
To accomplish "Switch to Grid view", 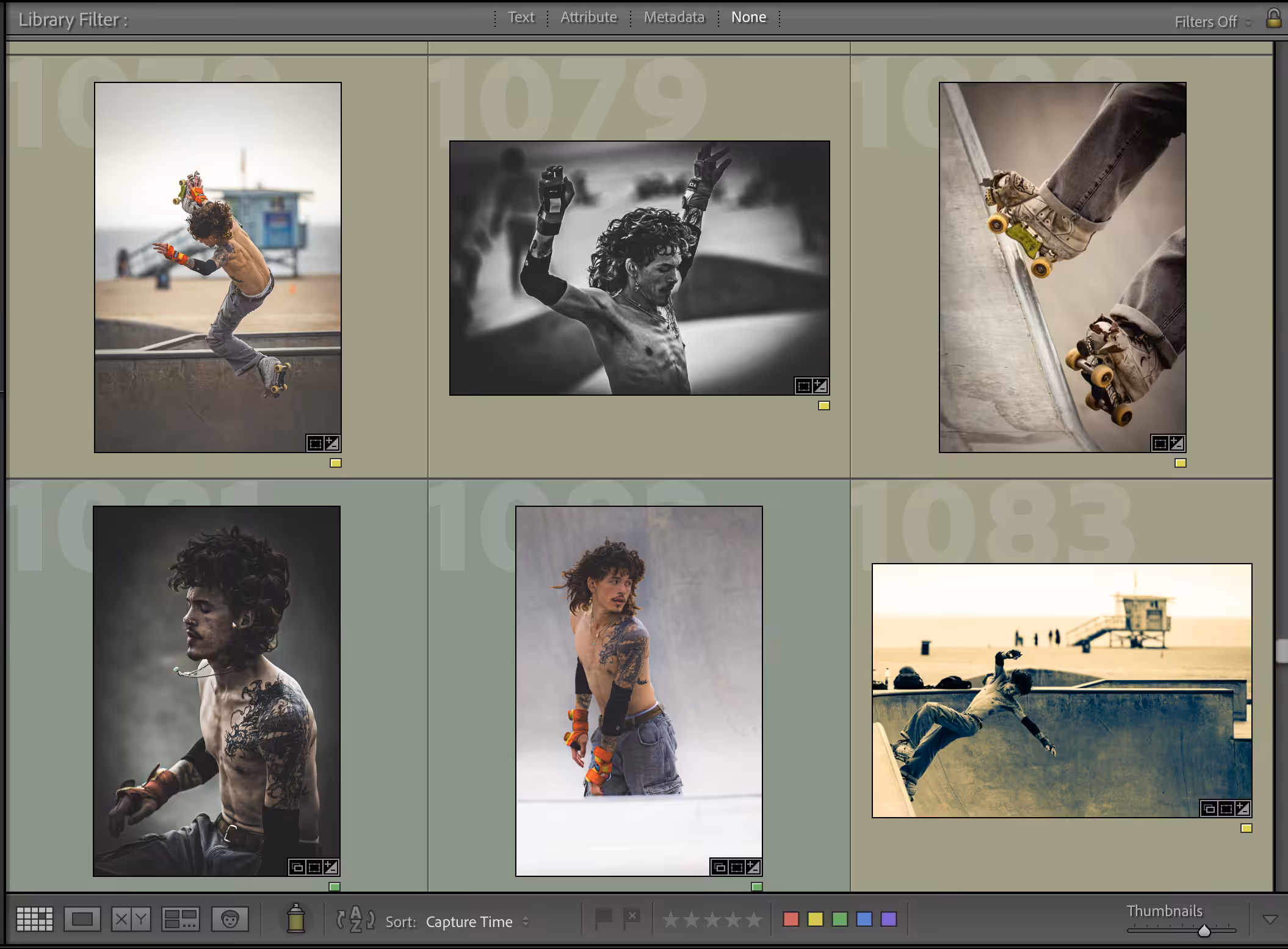I will [x=34, y=919].
